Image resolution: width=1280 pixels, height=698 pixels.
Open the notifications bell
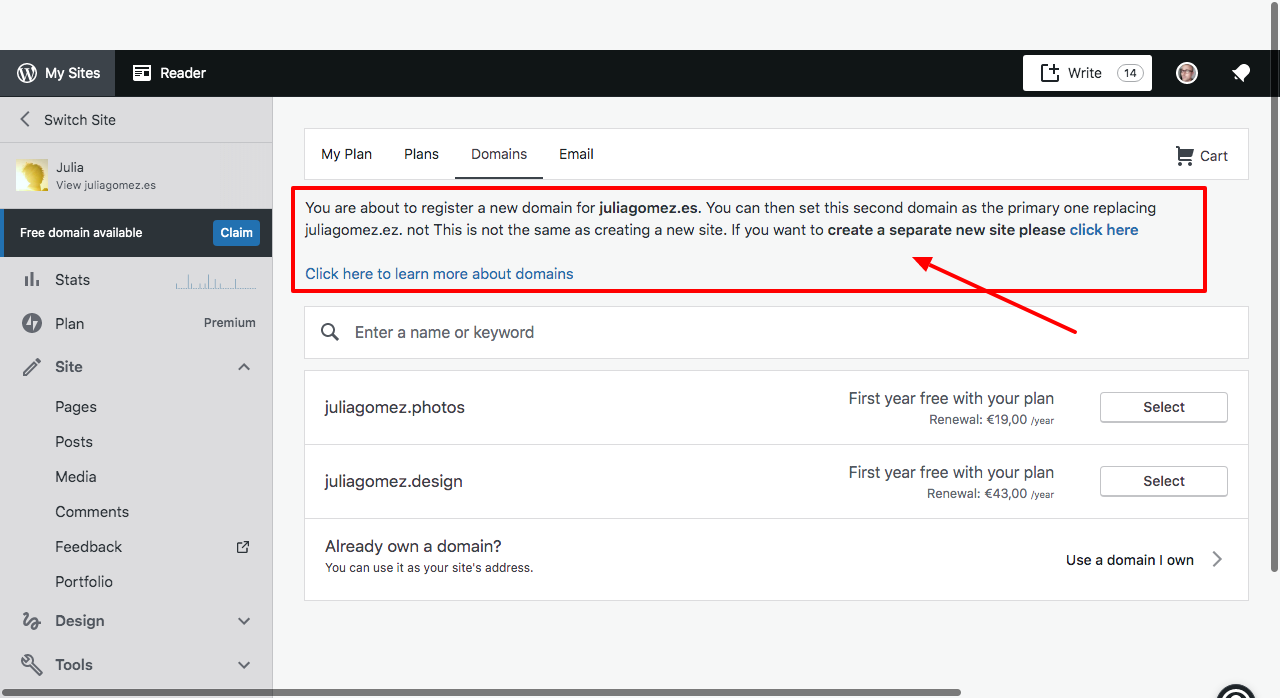(x=1241, y=73)
